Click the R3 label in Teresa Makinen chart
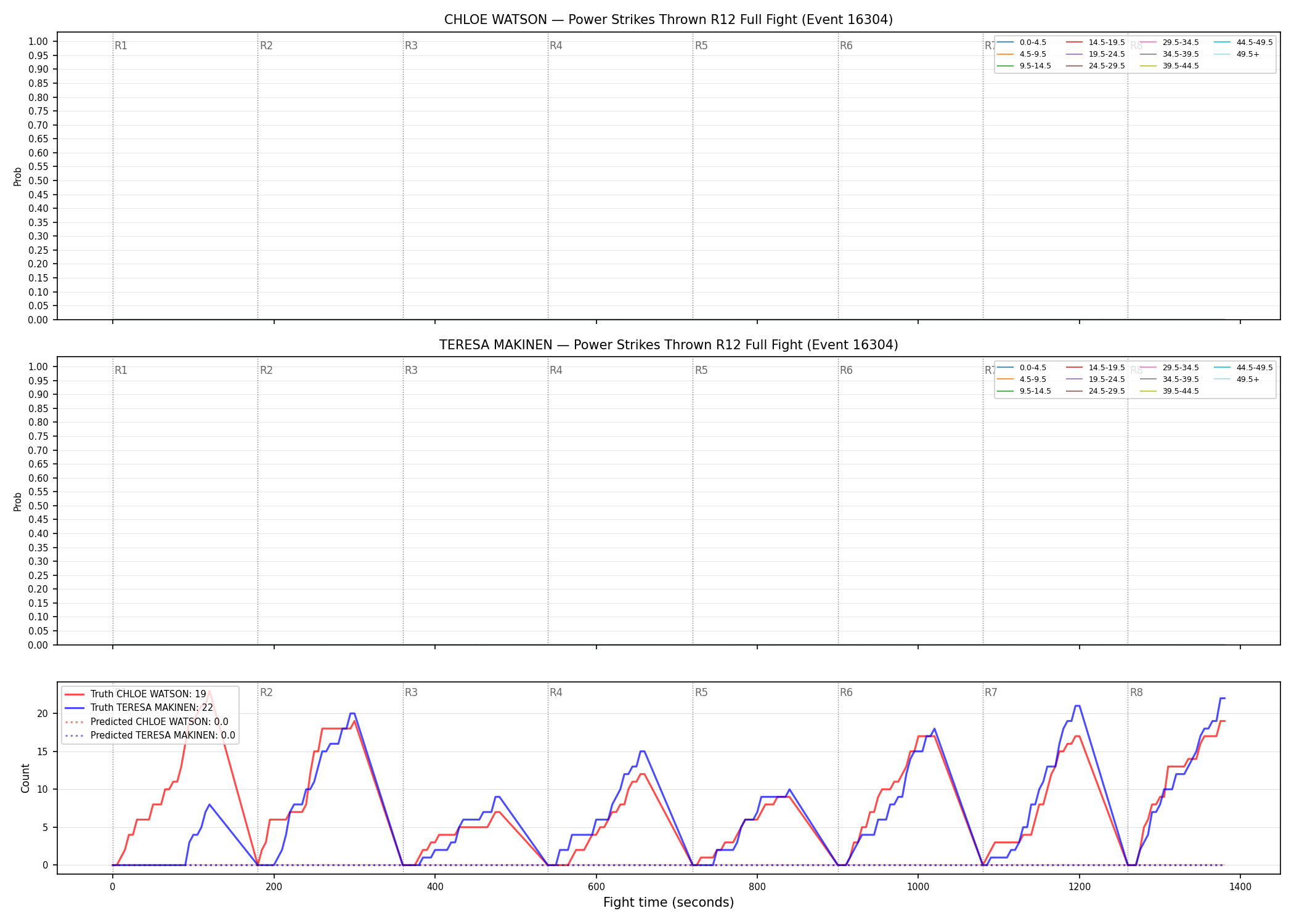 coord(411,370)
